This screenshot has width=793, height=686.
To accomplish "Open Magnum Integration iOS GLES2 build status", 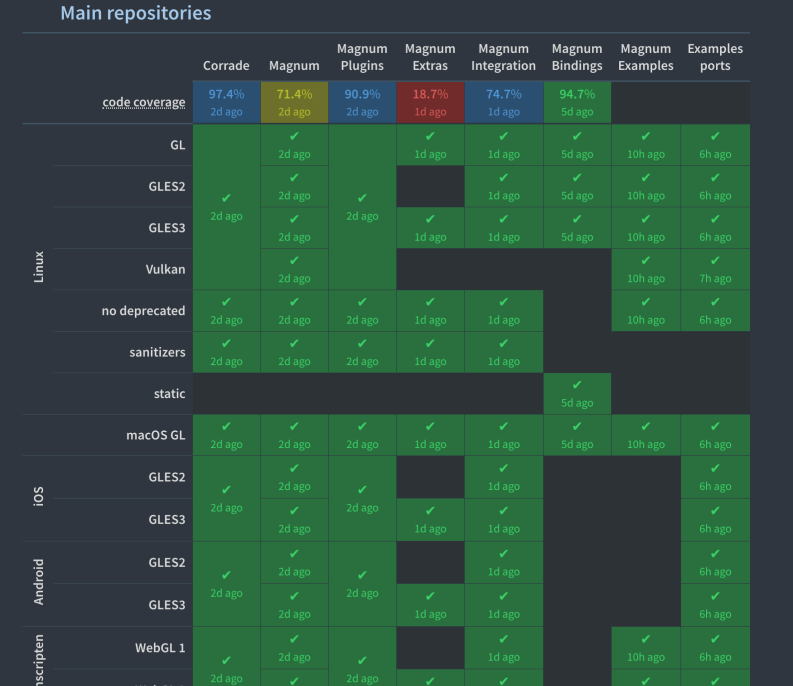I will 504,478.
